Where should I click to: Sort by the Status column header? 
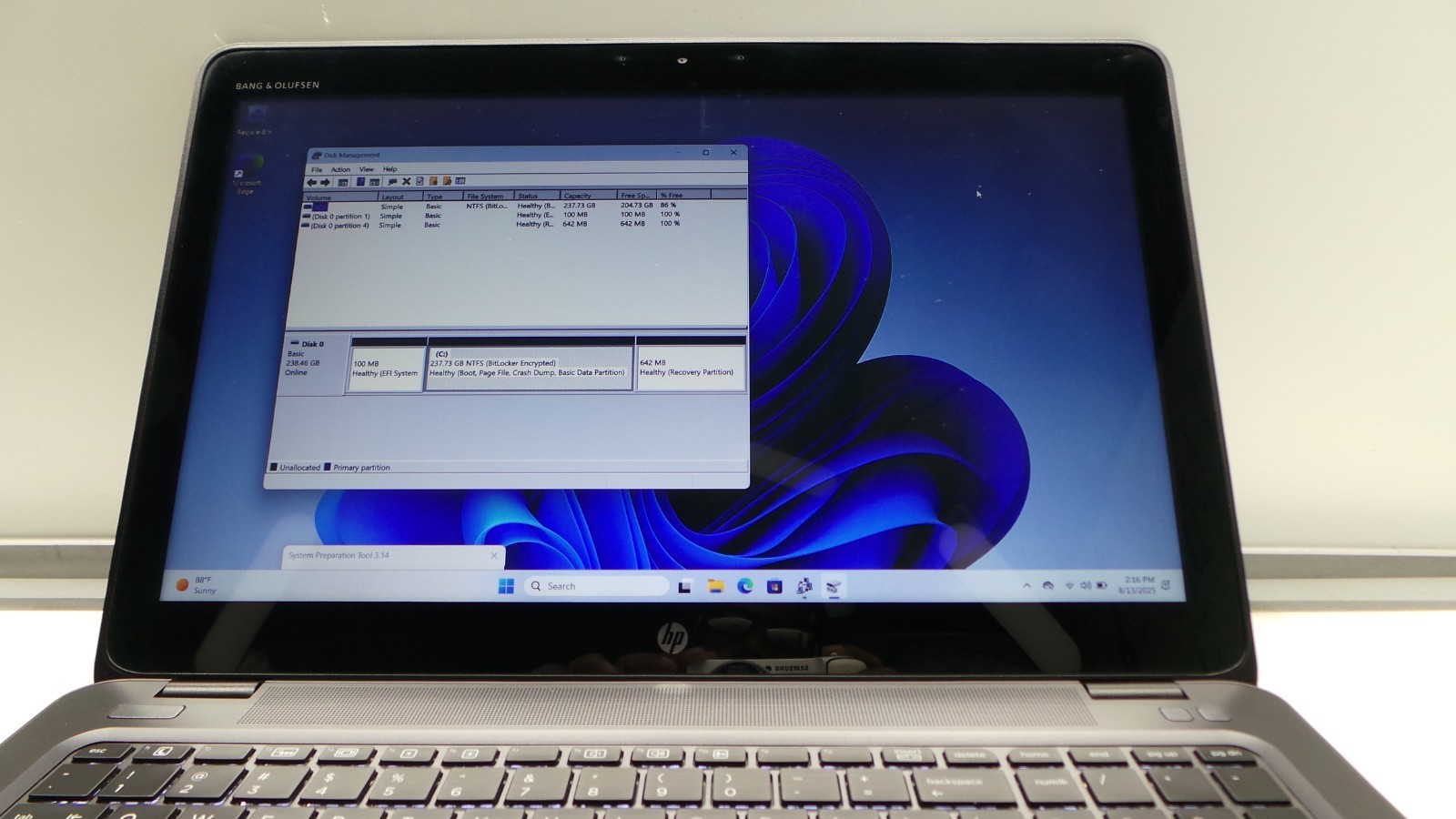(x=537, y=196)
